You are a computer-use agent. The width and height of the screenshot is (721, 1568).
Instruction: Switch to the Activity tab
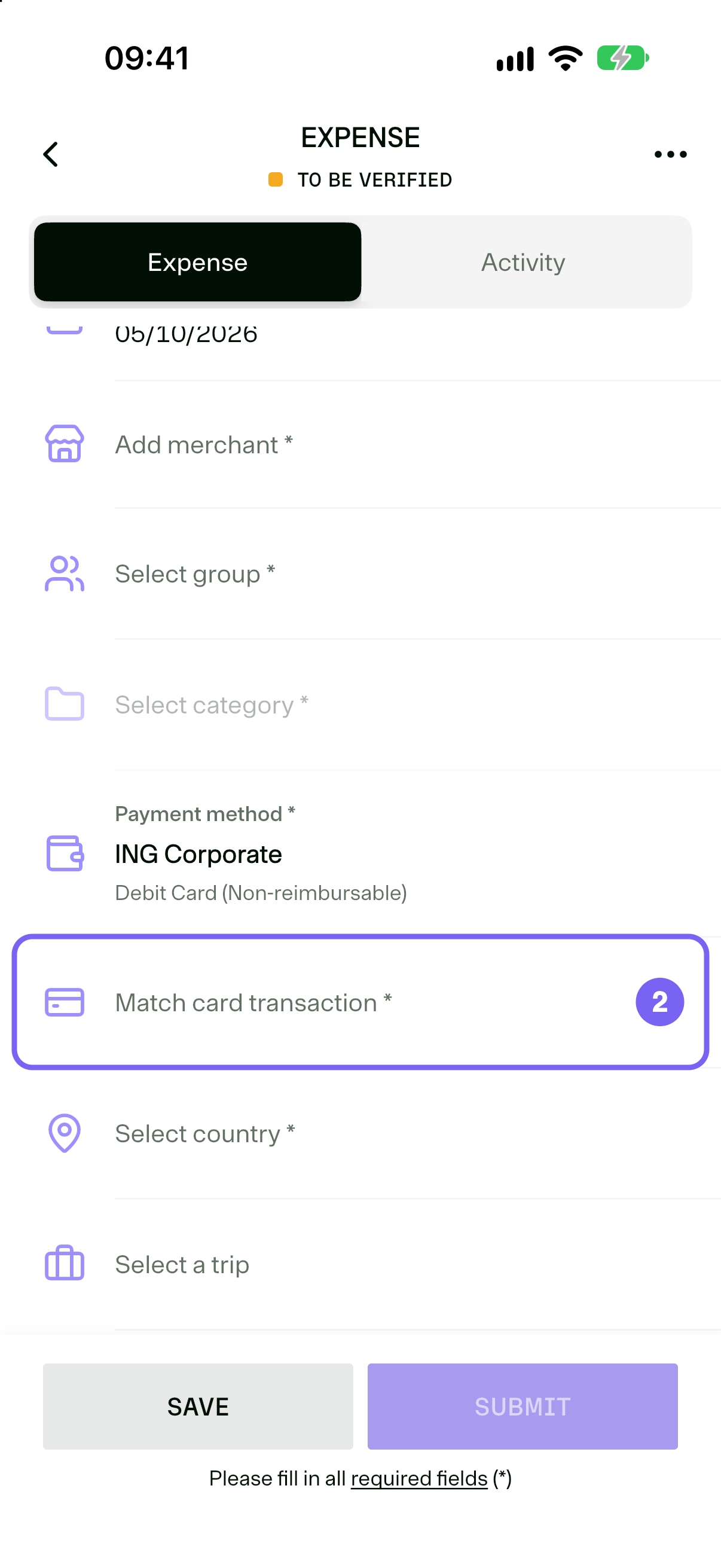pyautogui.click(x=523, y=262)
